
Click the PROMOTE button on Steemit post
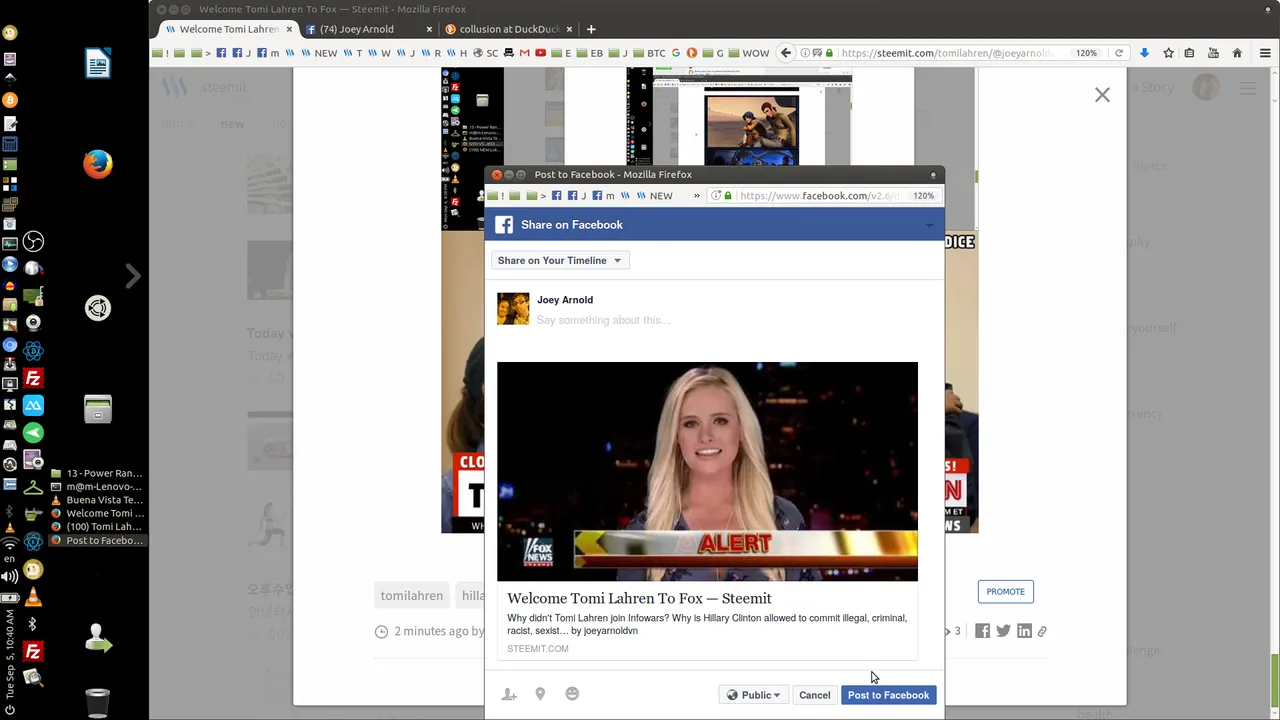point(1005,591)
